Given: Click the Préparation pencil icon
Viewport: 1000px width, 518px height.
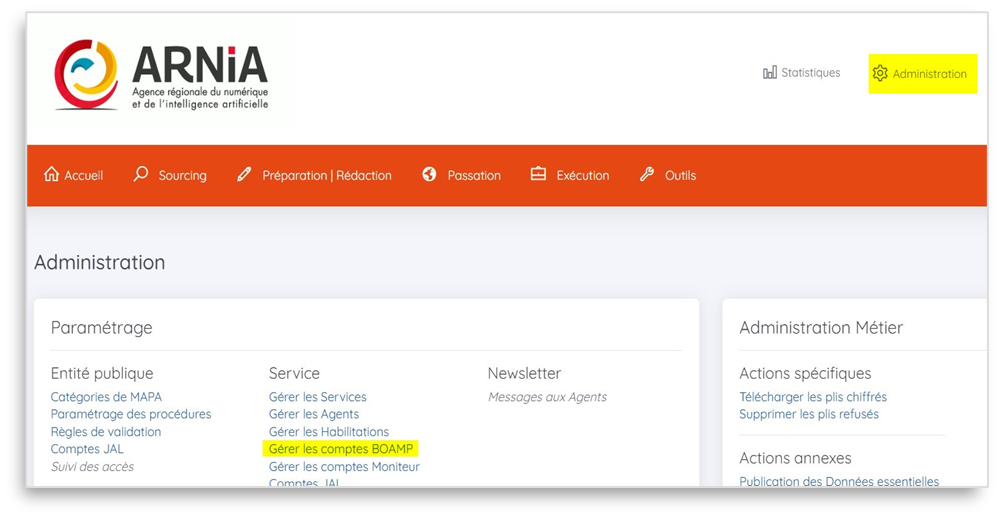Looking at the screenshot, I should tap(245, 175).
